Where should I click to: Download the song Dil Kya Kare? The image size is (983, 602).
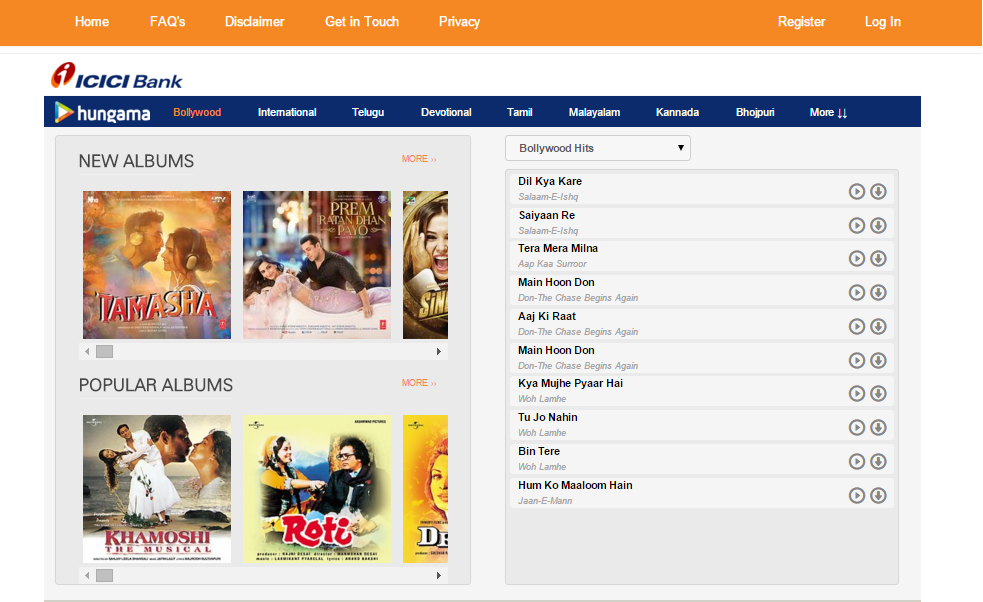tap(878, 191)
